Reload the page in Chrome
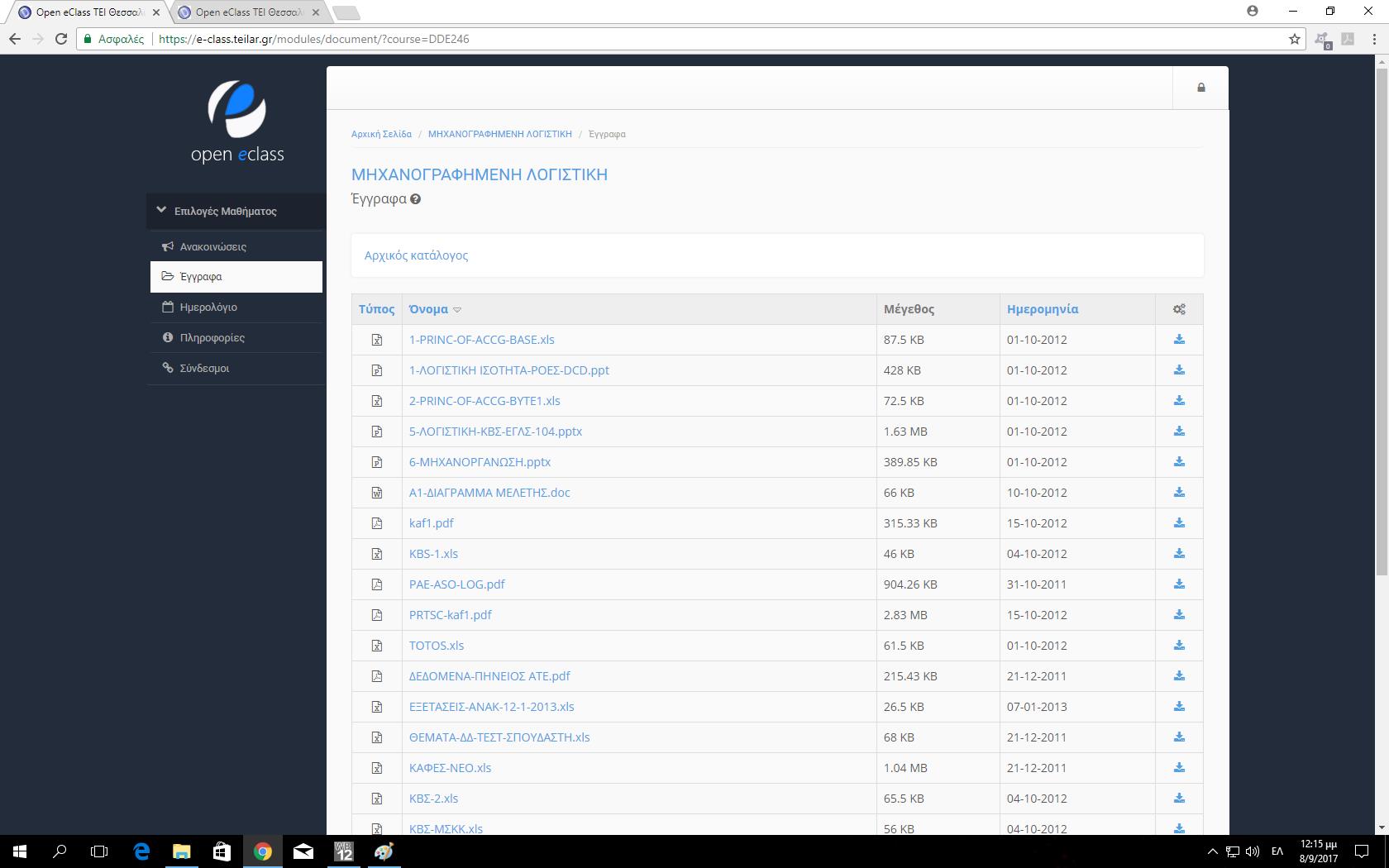The image size is (1389, 868). [x=60, y=39]
